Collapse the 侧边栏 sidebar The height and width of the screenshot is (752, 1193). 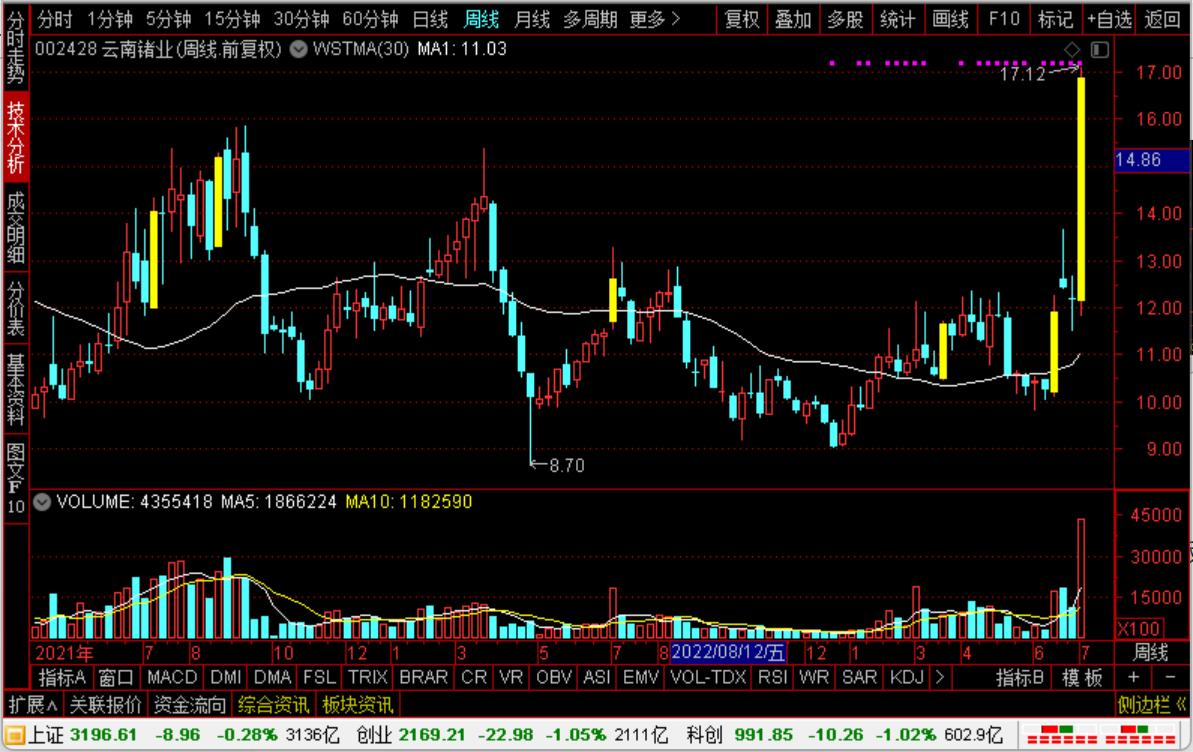click(x=1153, y=705)
